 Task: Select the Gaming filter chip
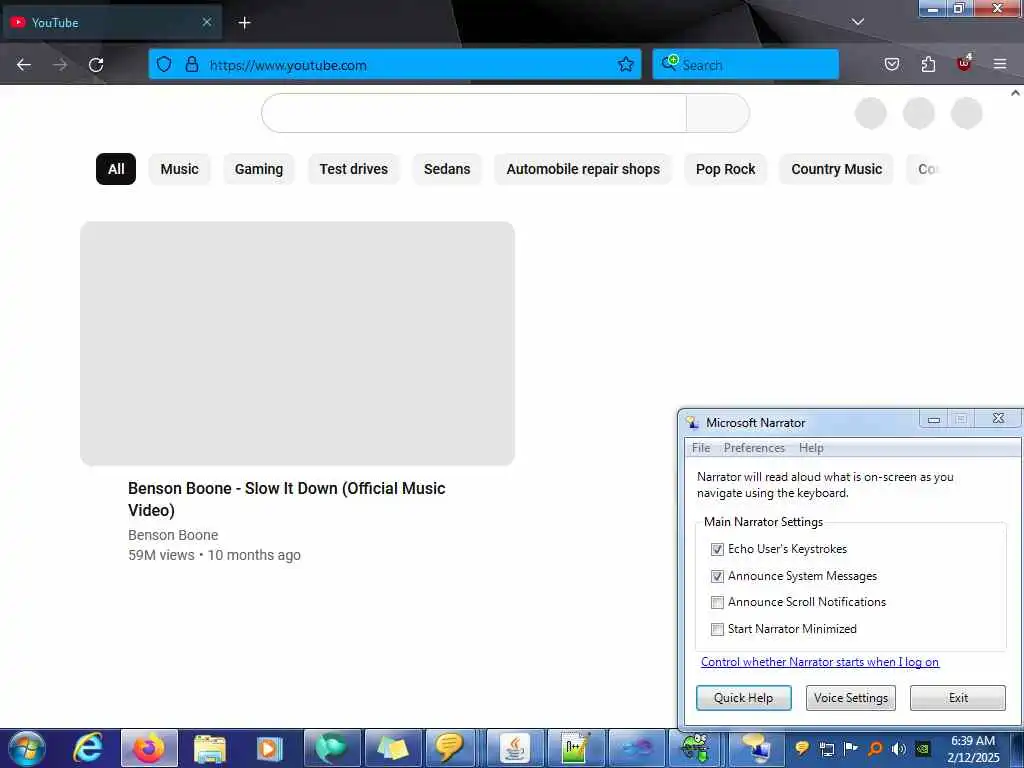(x=259, y=169)
